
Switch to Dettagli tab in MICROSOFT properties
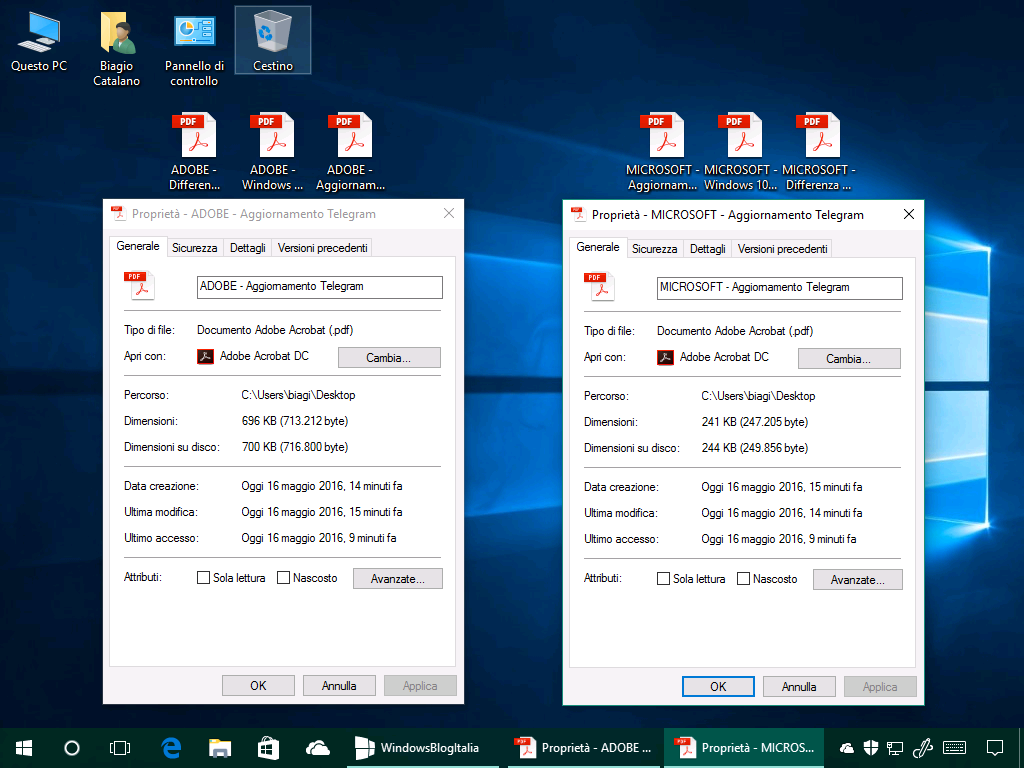[707, 249]
